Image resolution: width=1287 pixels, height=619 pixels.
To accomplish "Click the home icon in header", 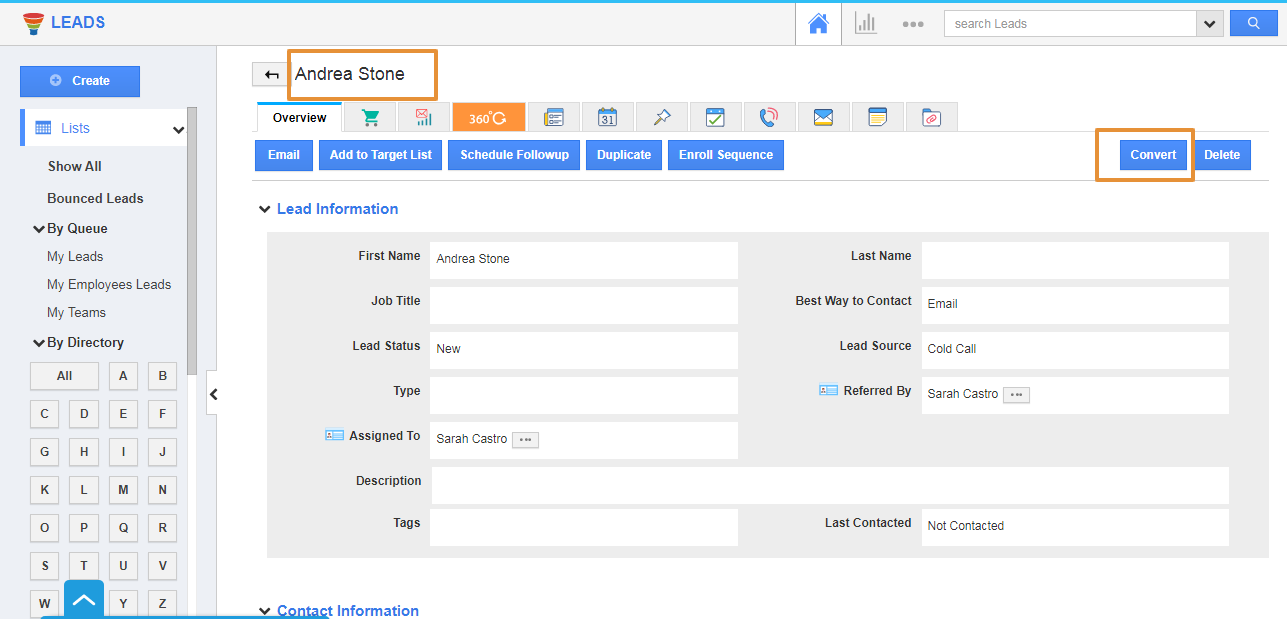I will (x=818, y=24).
